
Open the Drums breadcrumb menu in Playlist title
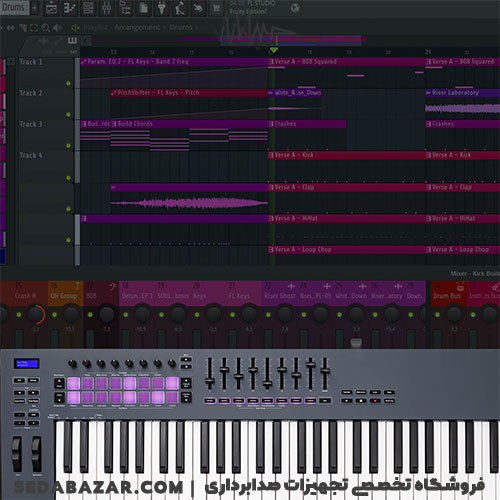pyautogui.click(x=181, y=27)
